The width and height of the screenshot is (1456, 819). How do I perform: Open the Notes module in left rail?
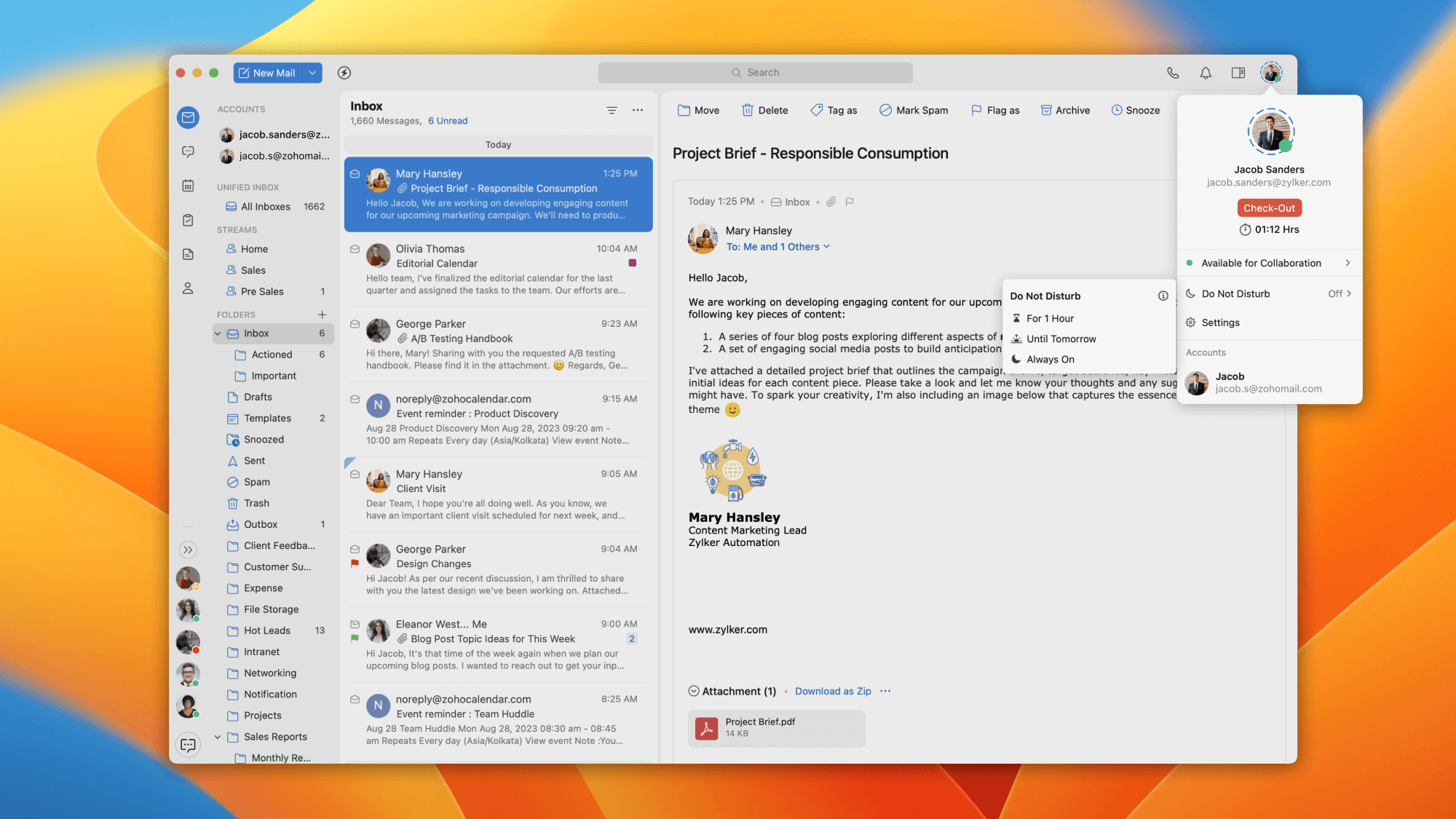point(188,254)
